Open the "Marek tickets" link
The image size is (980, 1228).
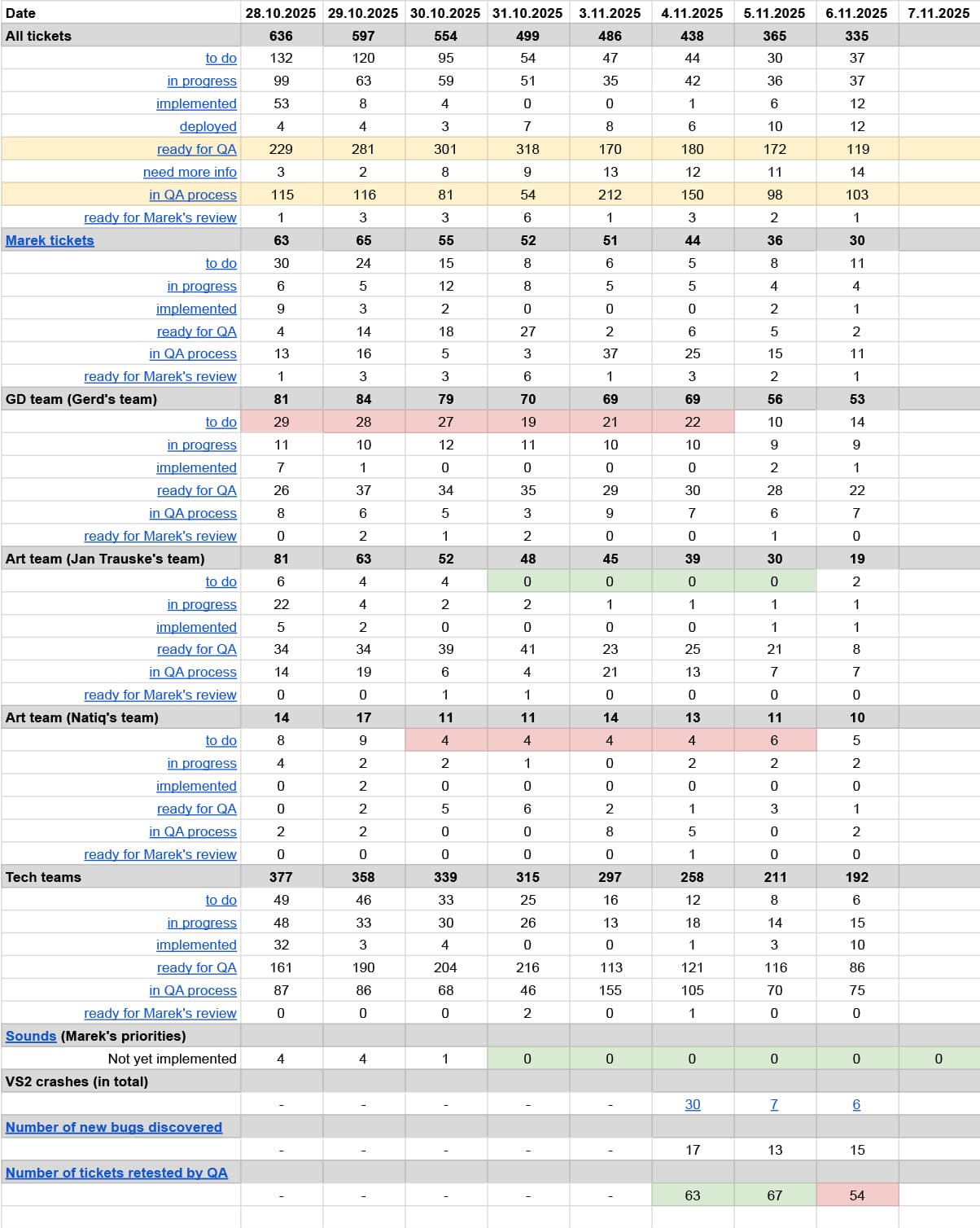(x=50, y=240)
